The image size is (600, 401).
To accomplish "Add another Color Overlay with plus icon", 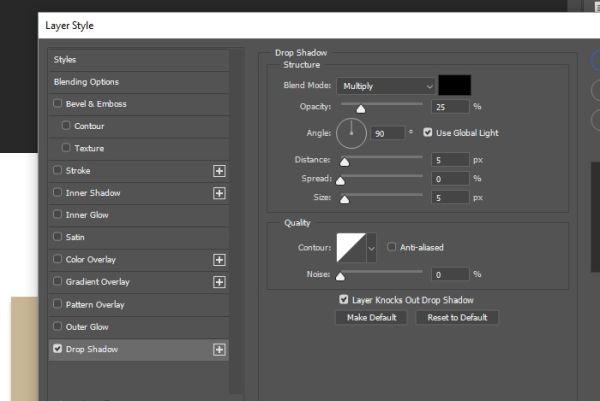I will click(219, 260).
